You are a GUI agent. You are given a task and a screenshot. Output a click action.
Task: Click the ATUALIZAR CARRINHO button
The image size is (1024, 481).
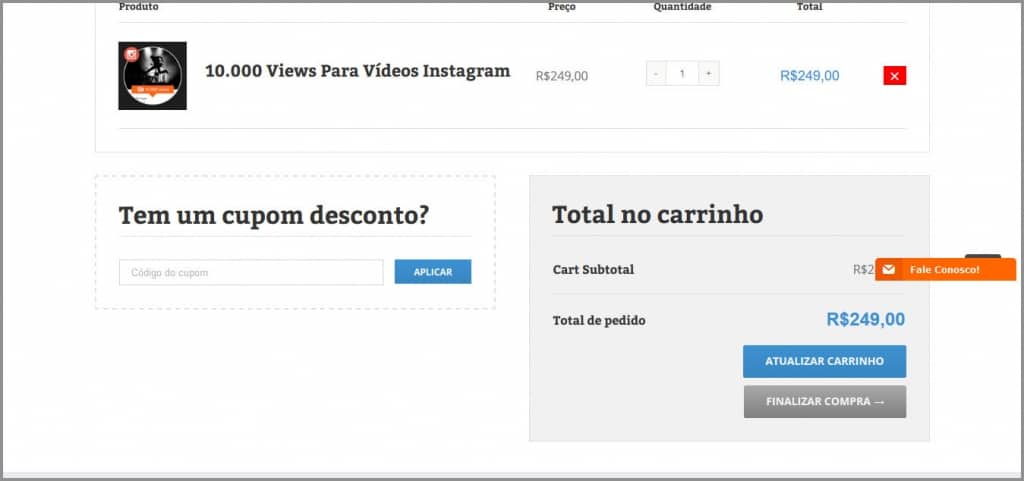[x=824, y=361]
